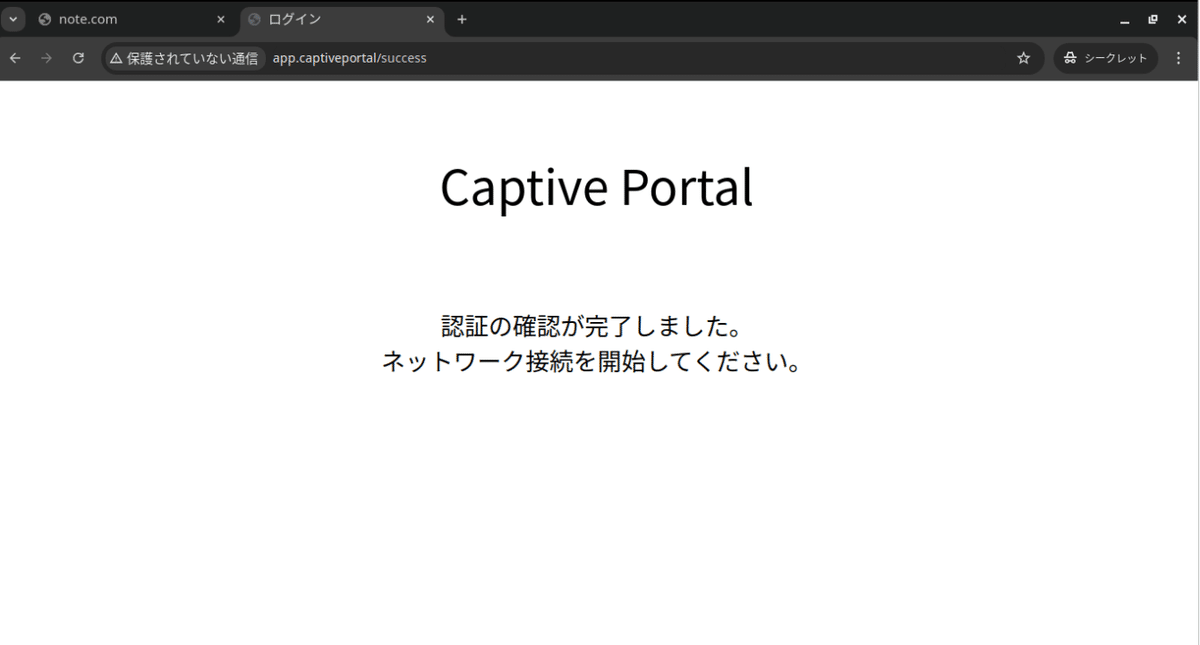
Task: Bookmark this page with the star icon
Action: [1023, 58]
